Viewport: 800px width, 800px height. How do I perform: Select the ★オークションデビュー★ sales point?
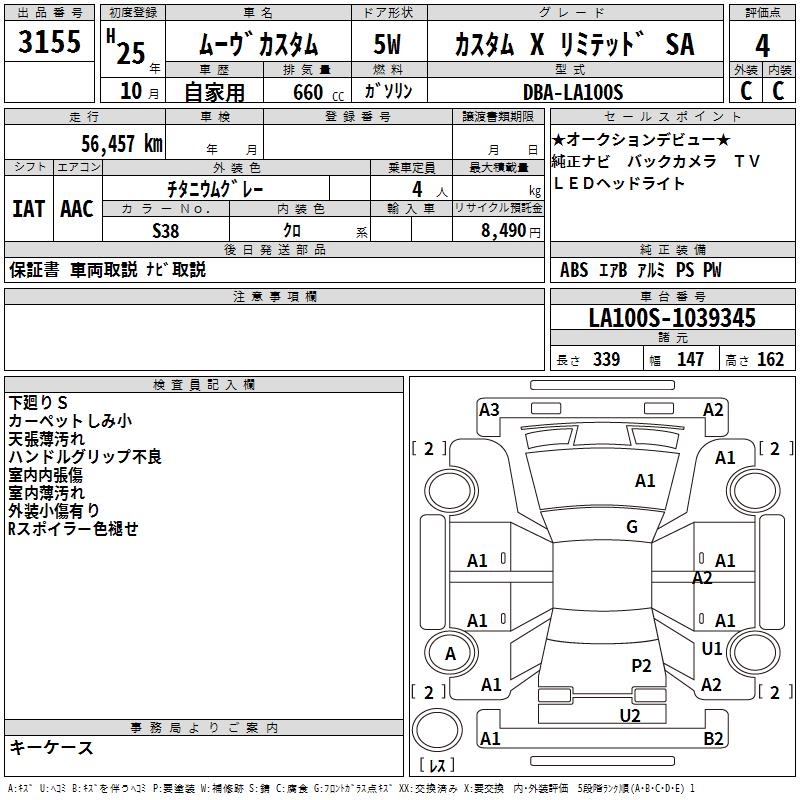641,140
